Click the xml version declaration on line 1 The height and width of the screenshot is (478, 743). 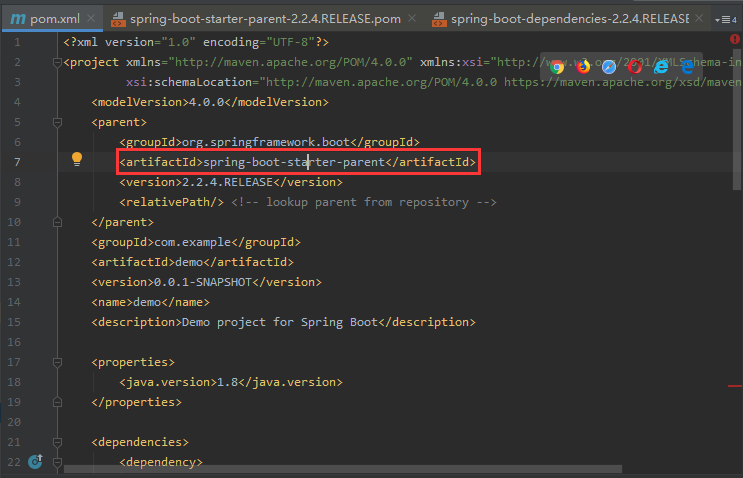coord(196,42)
